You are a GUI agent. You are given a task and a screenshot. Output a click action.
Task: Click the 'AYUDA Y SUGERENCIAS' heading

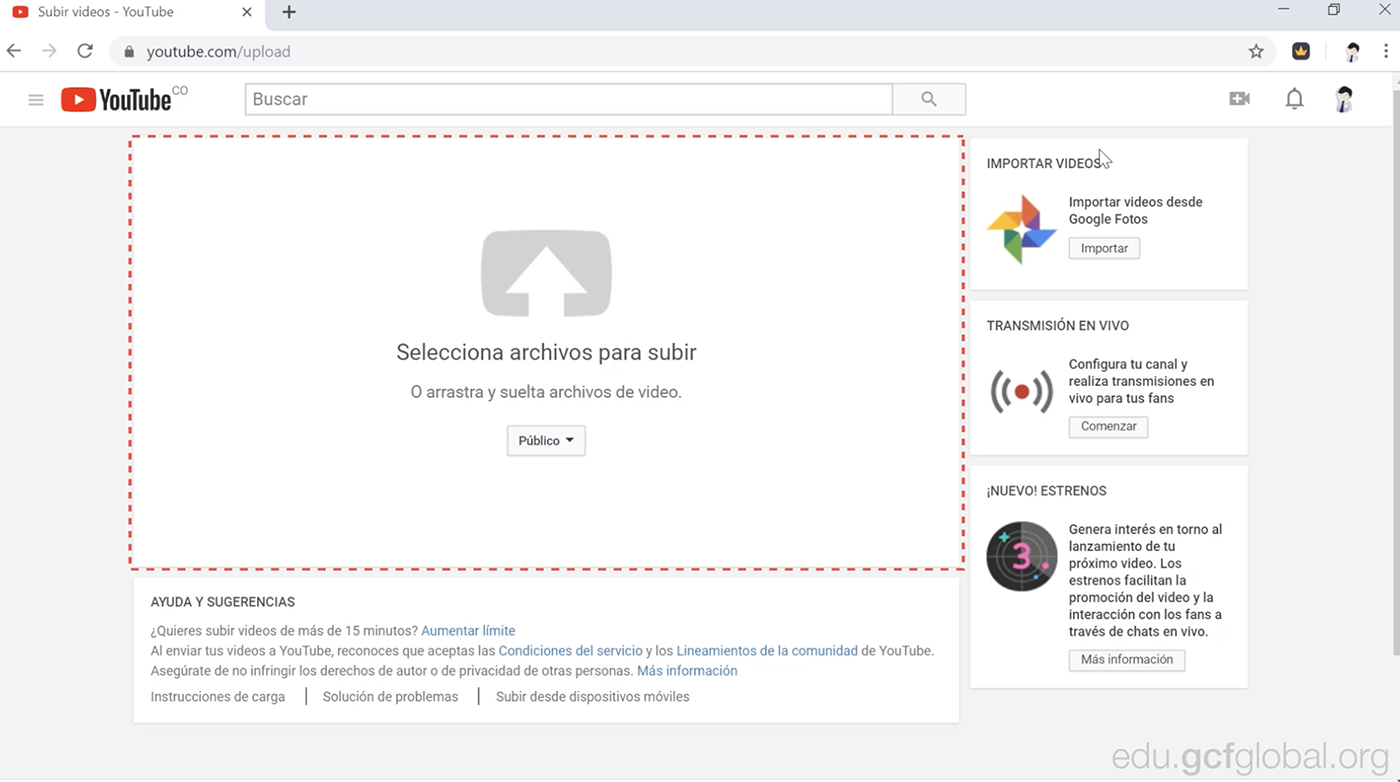pos(223,602)
